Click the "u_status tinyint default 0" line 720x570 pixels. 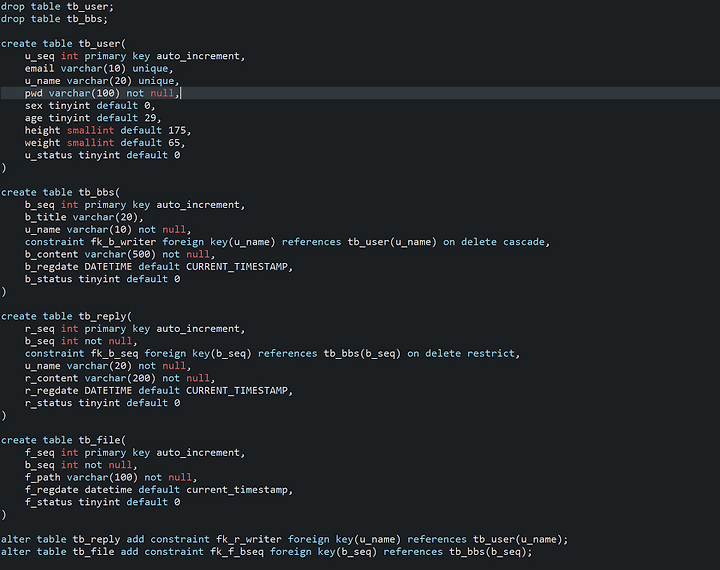pyautogui.click(x=102, y=156)
